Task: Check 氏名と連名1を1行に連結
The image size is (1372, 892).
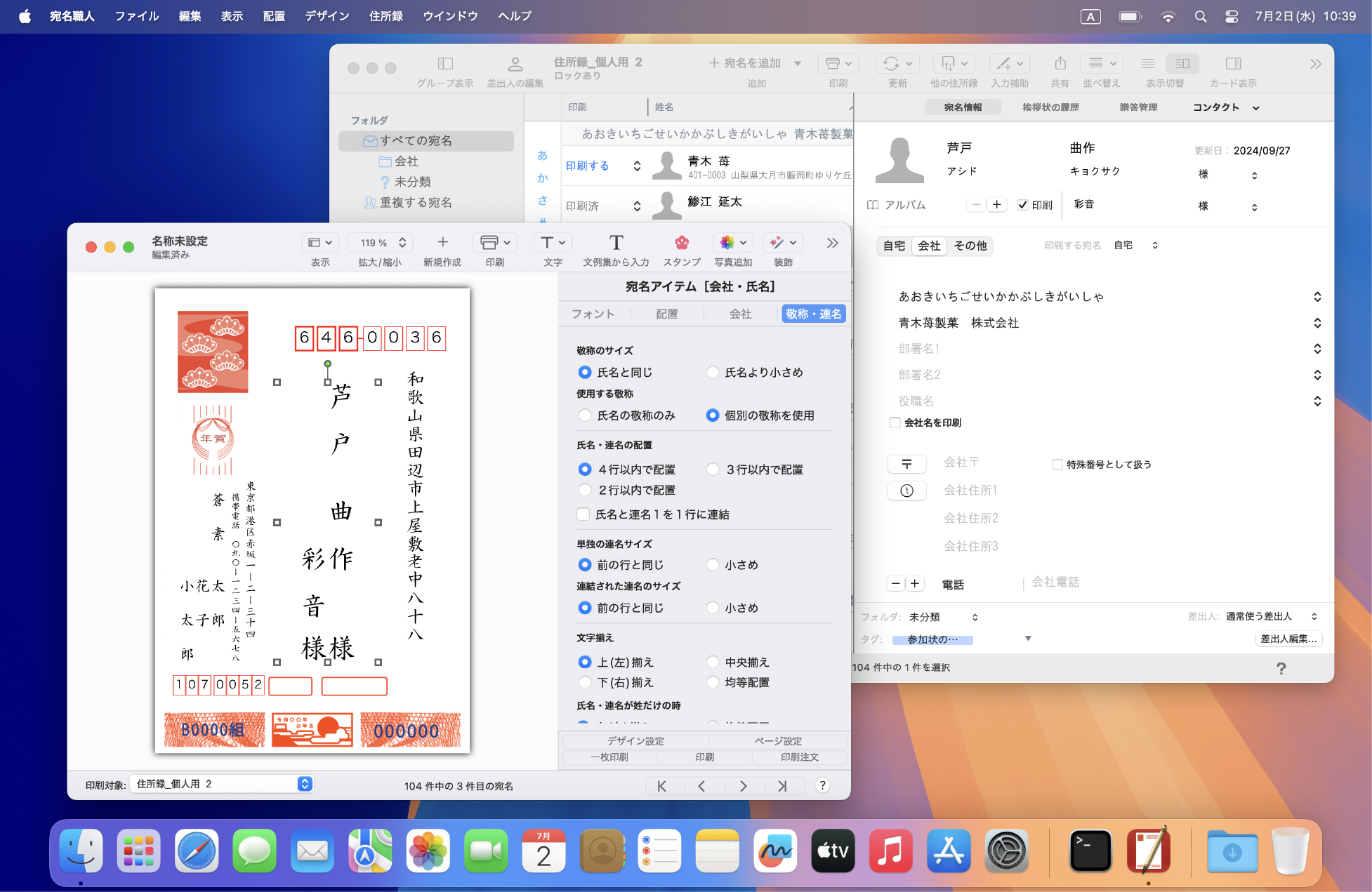Action: coord(584,514)
